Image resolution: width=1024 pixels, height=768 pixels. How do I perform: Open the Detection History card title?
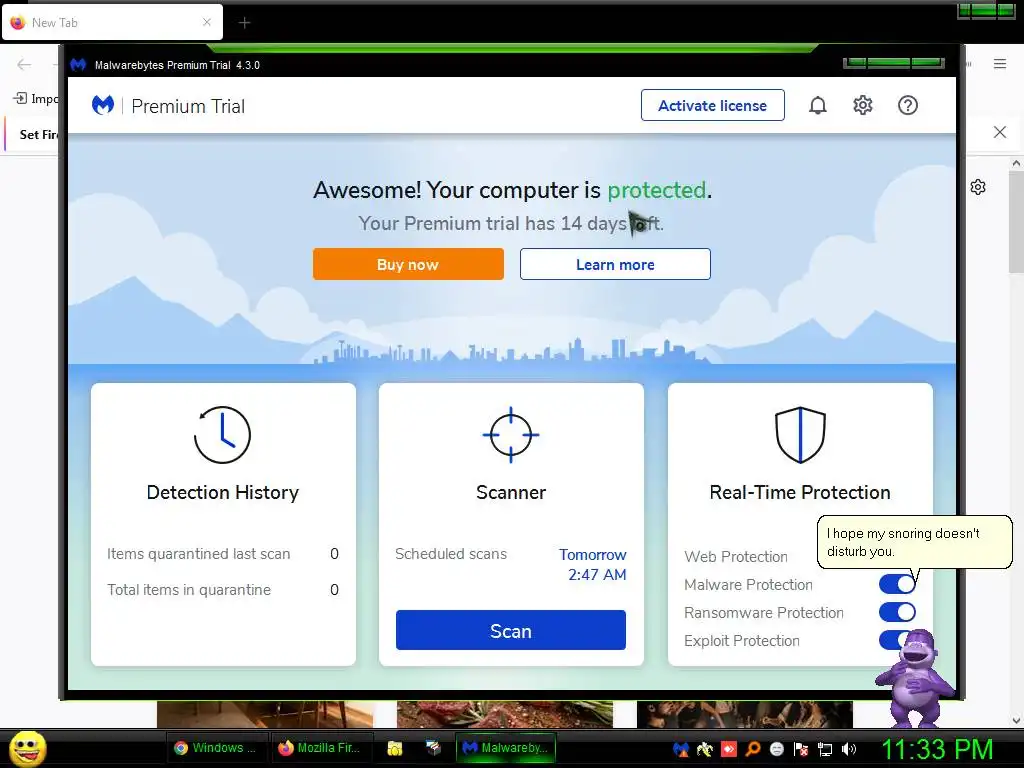point(223,492)
